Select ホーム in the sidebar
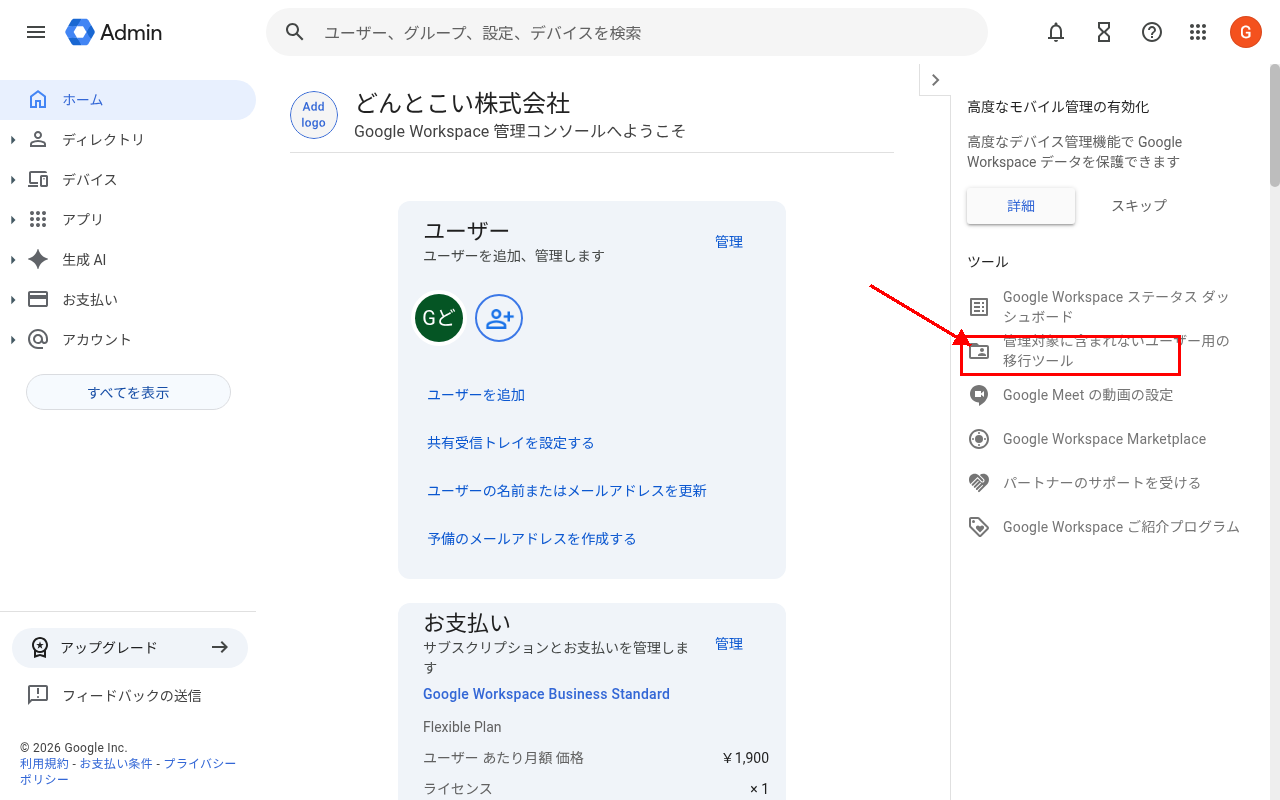 [128, 100]
